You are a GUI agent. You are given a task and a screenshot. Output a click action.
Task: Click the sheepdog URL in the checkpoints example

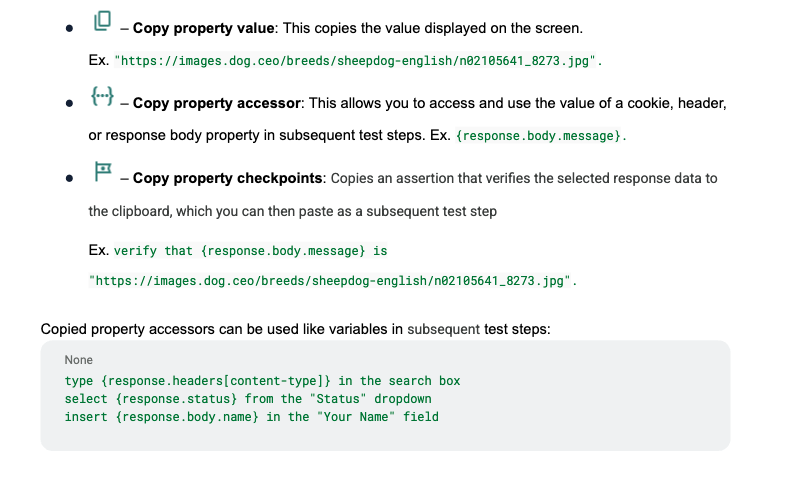333,281
